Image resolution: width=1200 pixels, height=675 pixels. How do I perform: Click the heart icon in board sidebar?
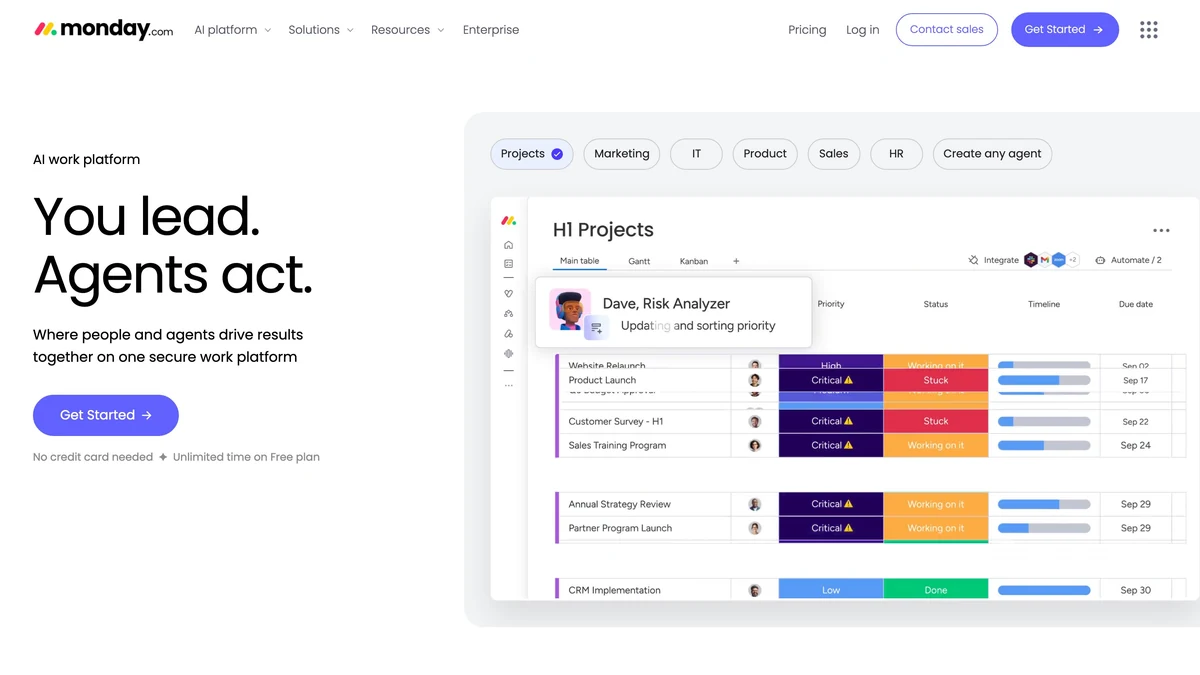[509, 294]
